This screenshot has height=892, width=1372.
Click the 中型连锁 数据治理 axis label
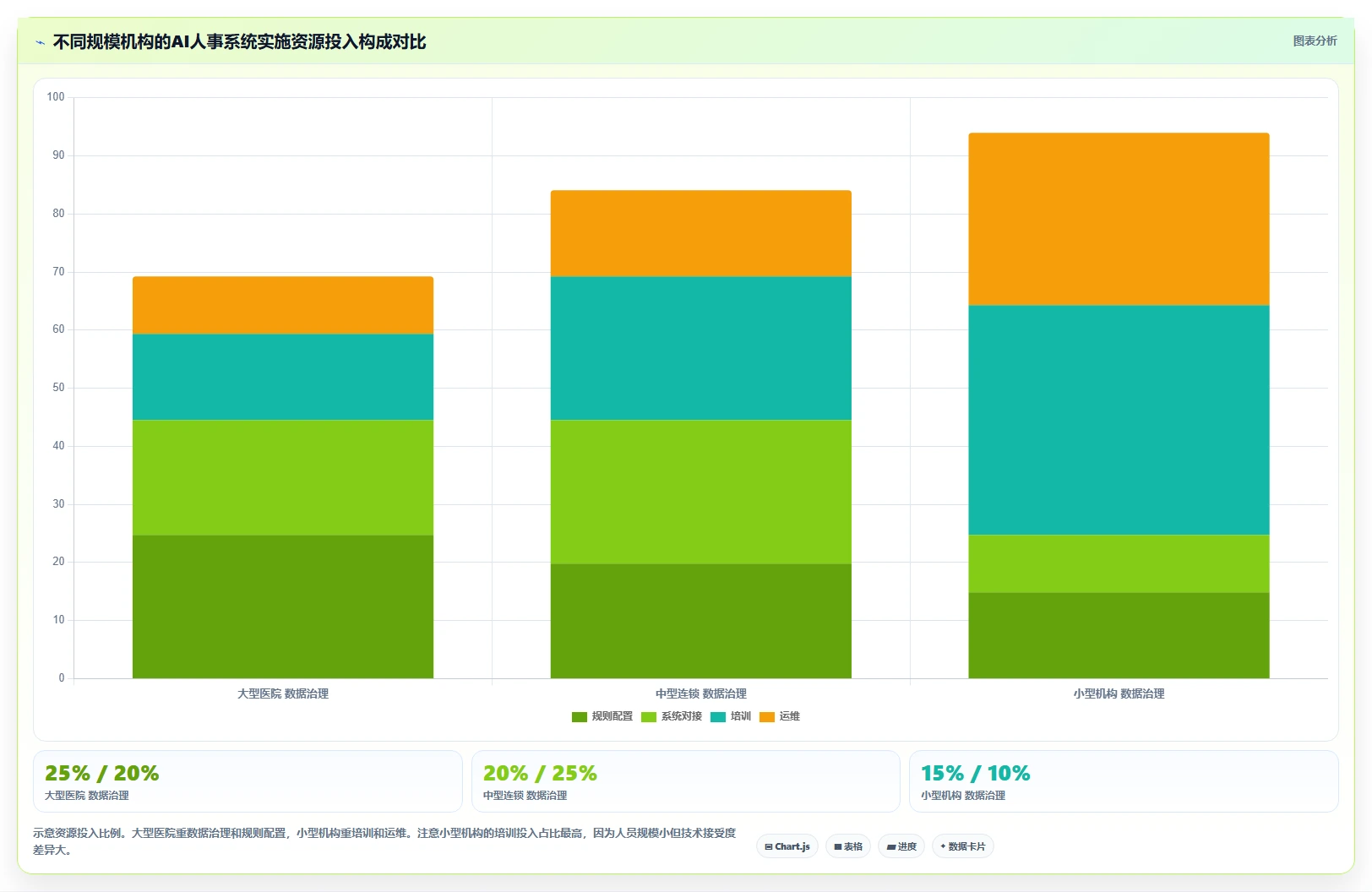click(x=701, y=693)
